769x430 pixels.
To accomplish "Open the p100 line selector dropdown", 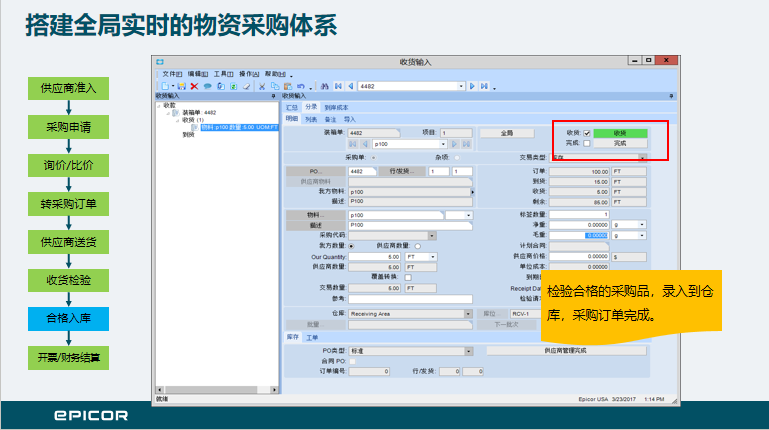I will coord(443,144).
